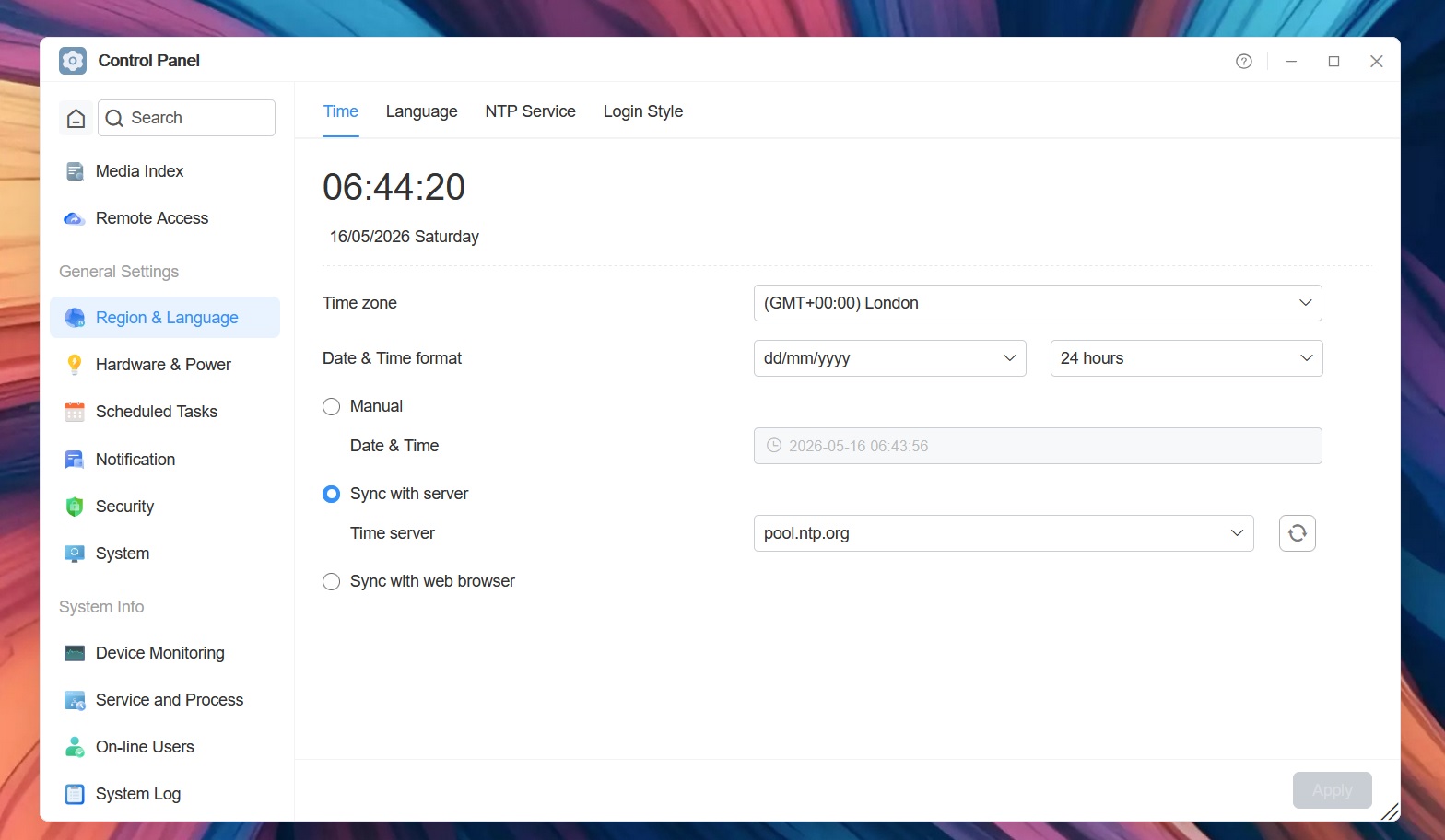Image resolution: width=1445 pixels, height=840 pixels.
Task: Open Hardware & Power settings
Action: point(164,365)
